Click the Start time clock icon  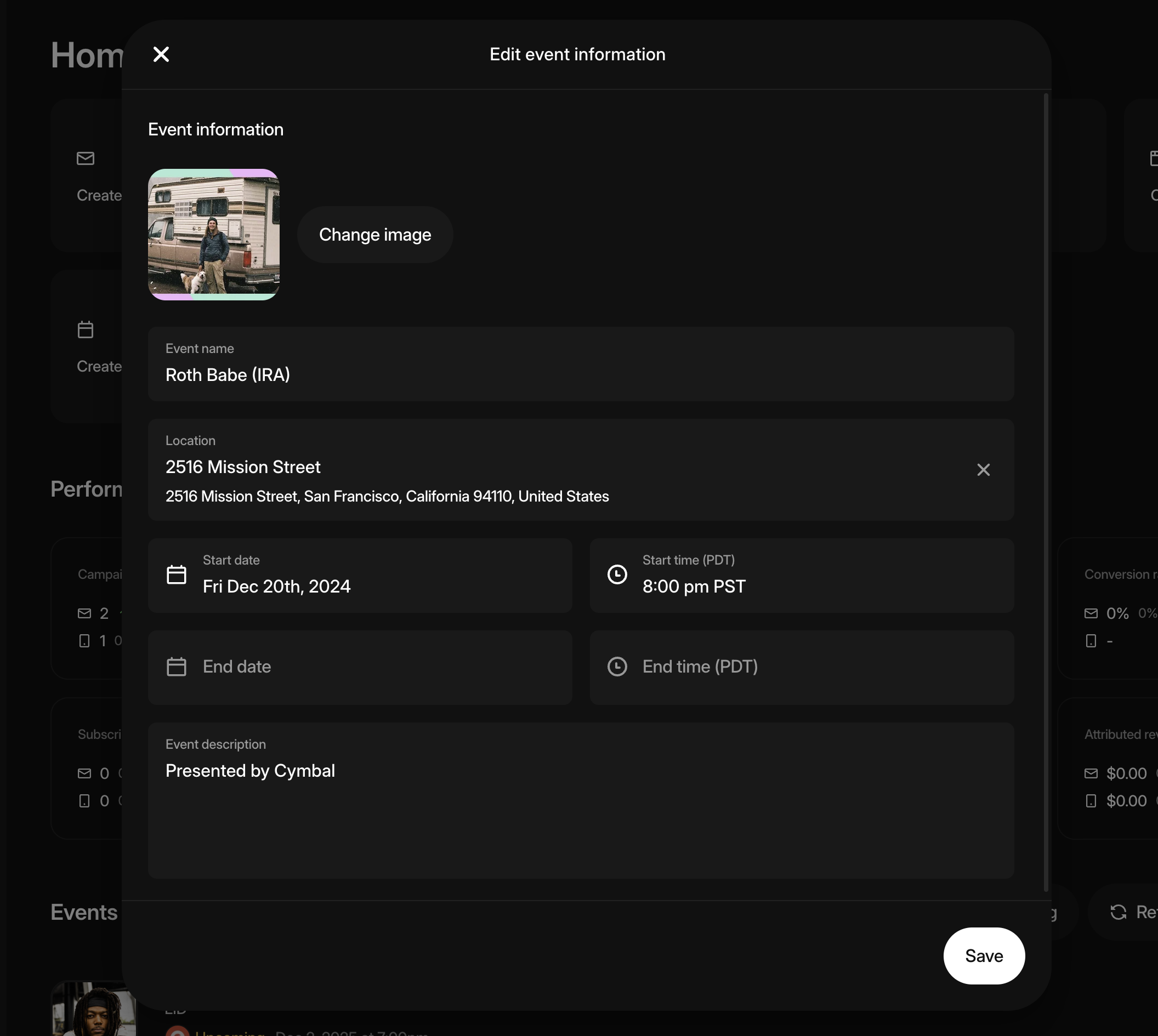click(617, 575)
